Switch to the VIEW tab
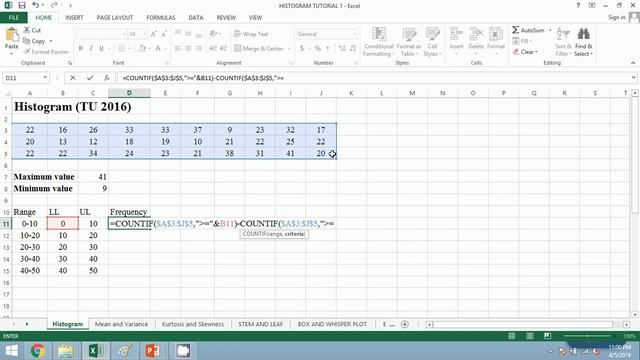 pos(255,18)
